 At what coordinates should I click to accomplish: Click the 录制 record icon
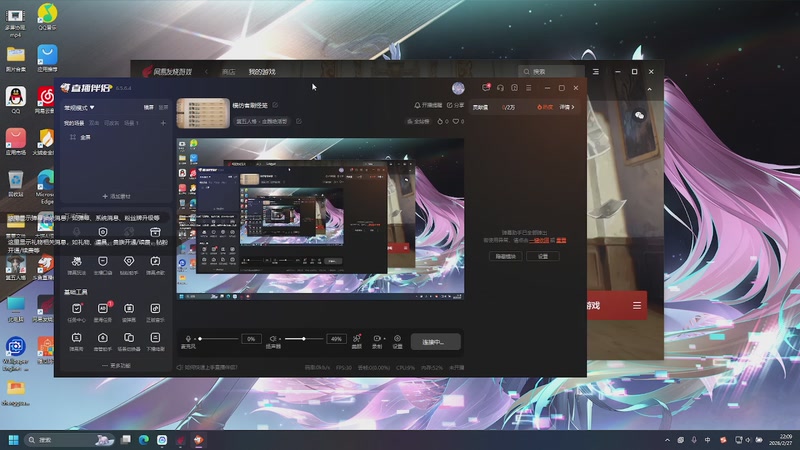(x=377, y=339)
